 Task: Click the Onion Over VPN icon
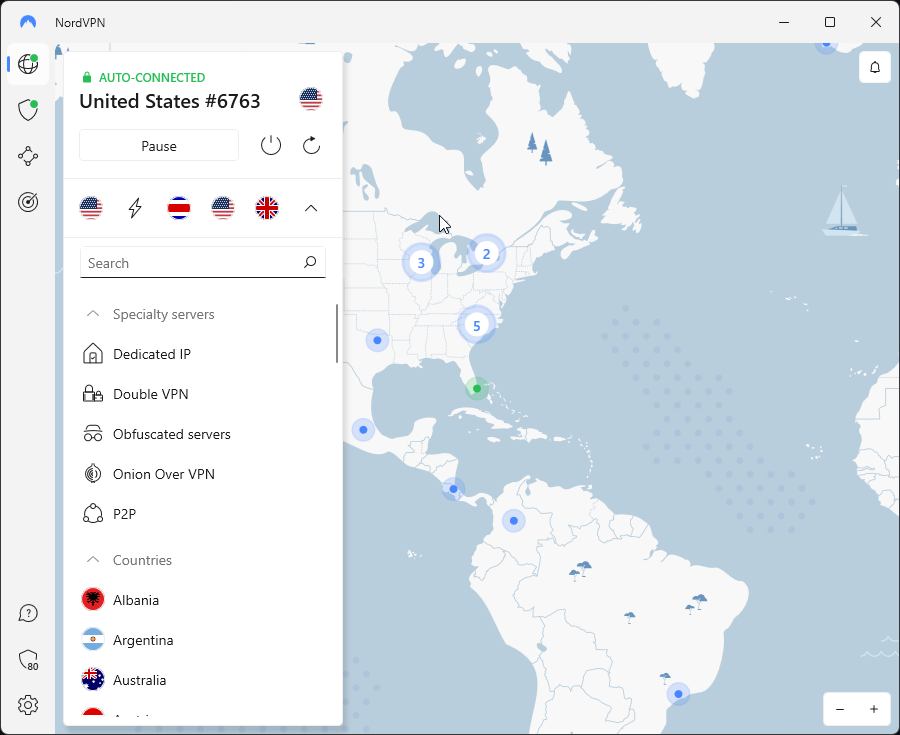[92, 474]
